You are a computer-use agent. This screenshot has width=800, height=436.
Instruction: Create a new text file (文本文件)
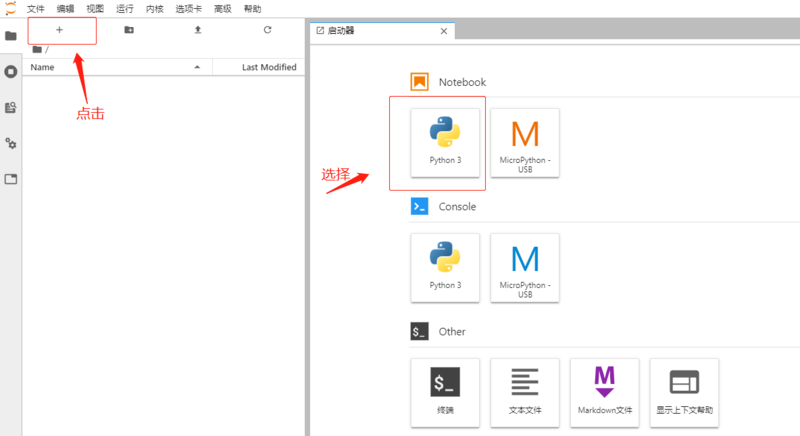[x=524, y=391]
